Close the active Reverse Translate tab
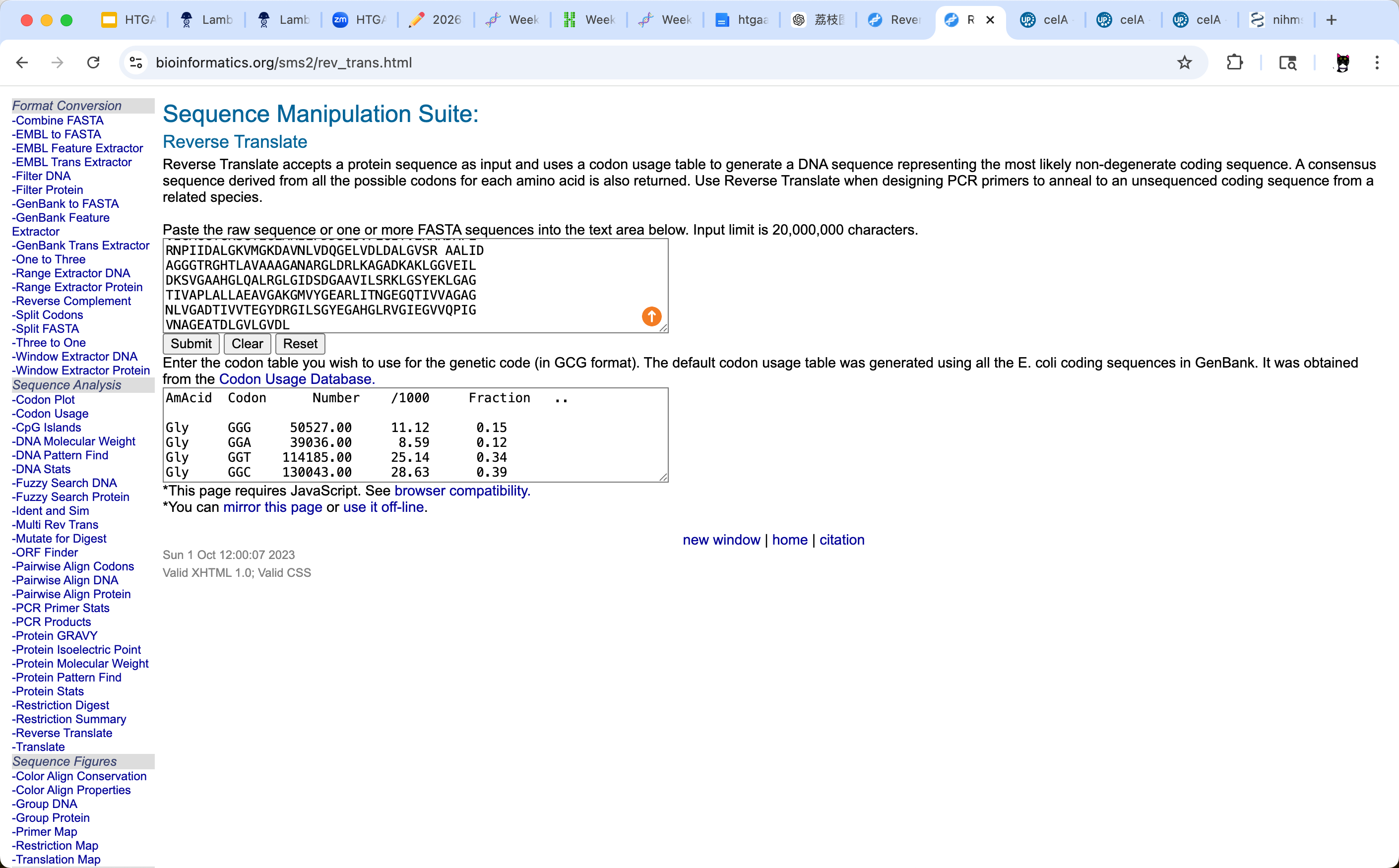Viewport: 1399px width, 868px height. tap(990, 20)
